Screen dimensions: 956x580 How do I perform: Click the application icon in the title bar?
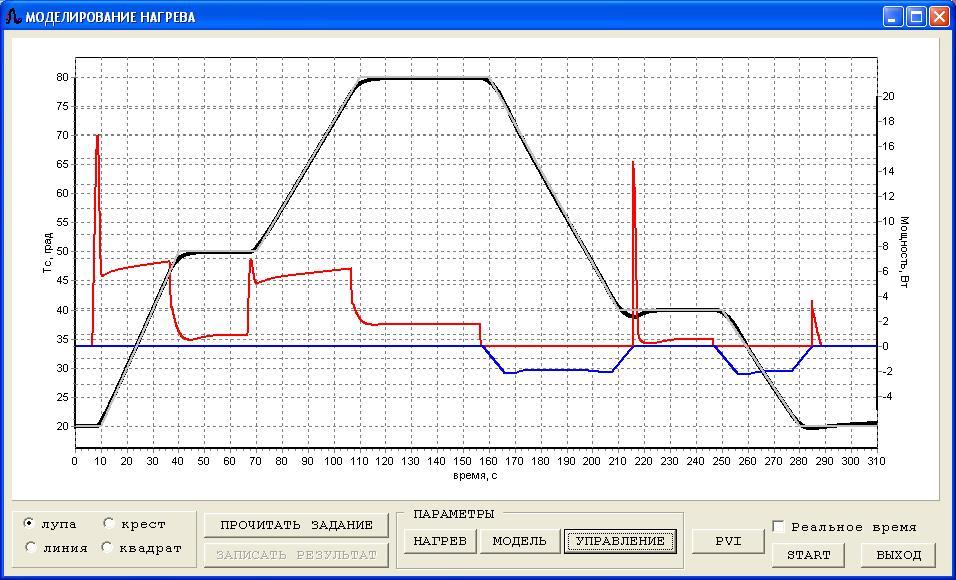pyautogui.click(x=13, y=17)
